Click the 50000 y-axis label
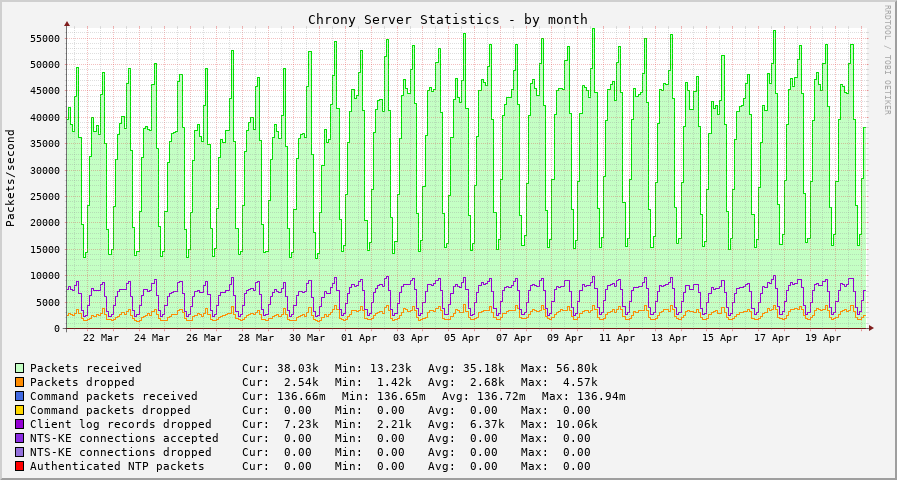Screen dimensions: 897x480 click(x=45, y=65)
